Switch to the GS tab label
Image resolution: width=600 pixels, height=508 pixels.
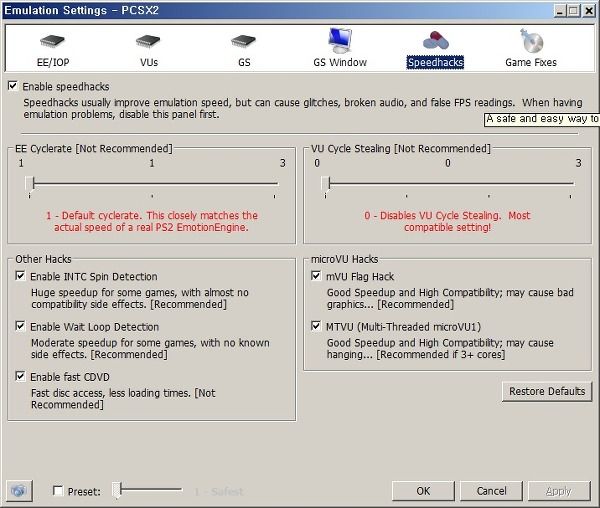click(244, 62)
